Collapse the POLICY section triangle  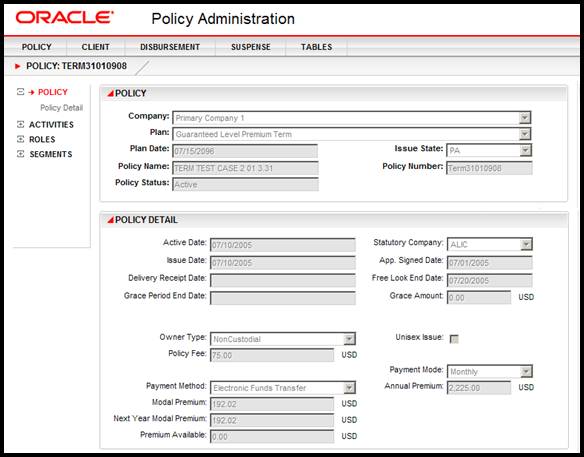click(x=110, y=93)
